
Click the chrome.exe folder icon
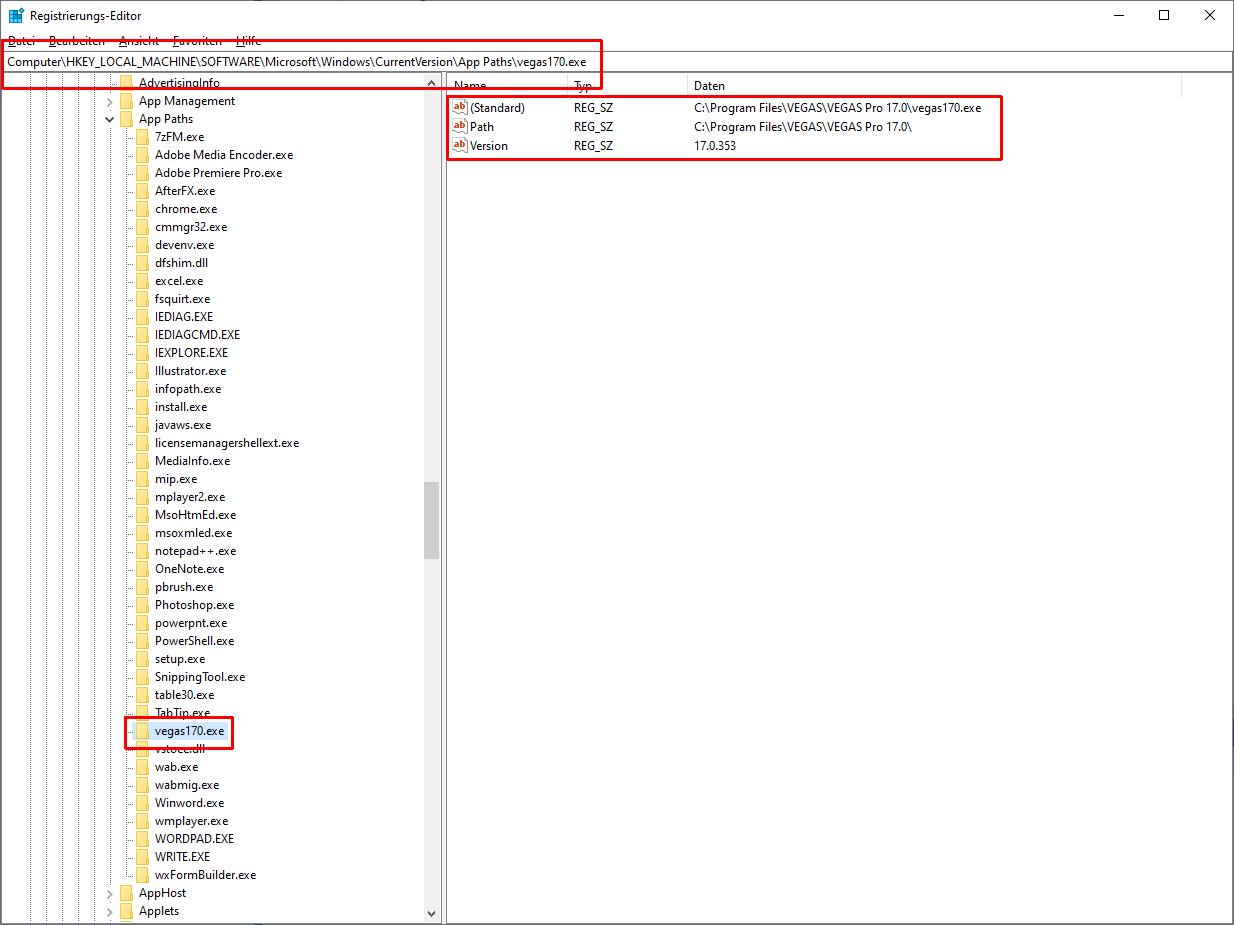tap(142, 209)
